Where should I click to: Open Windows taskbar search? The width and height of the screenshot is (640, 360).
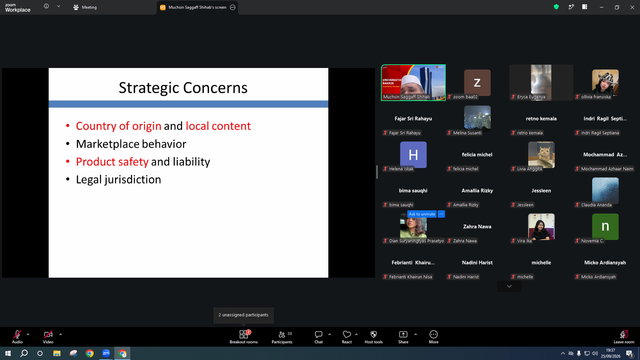click(x=24, y=353)
